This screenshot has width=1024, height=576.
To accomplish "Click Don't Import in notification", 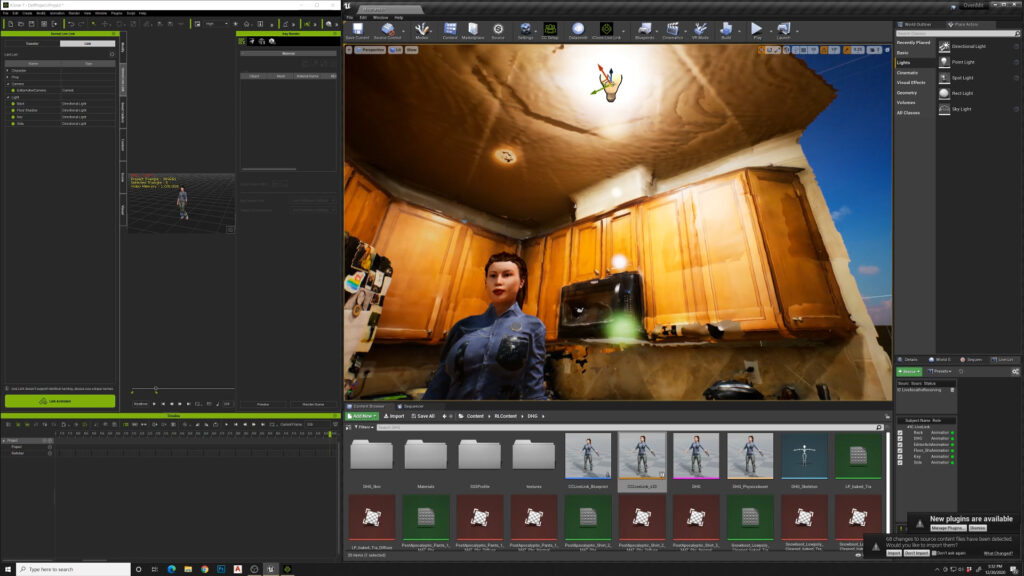I will coord(916,553).
